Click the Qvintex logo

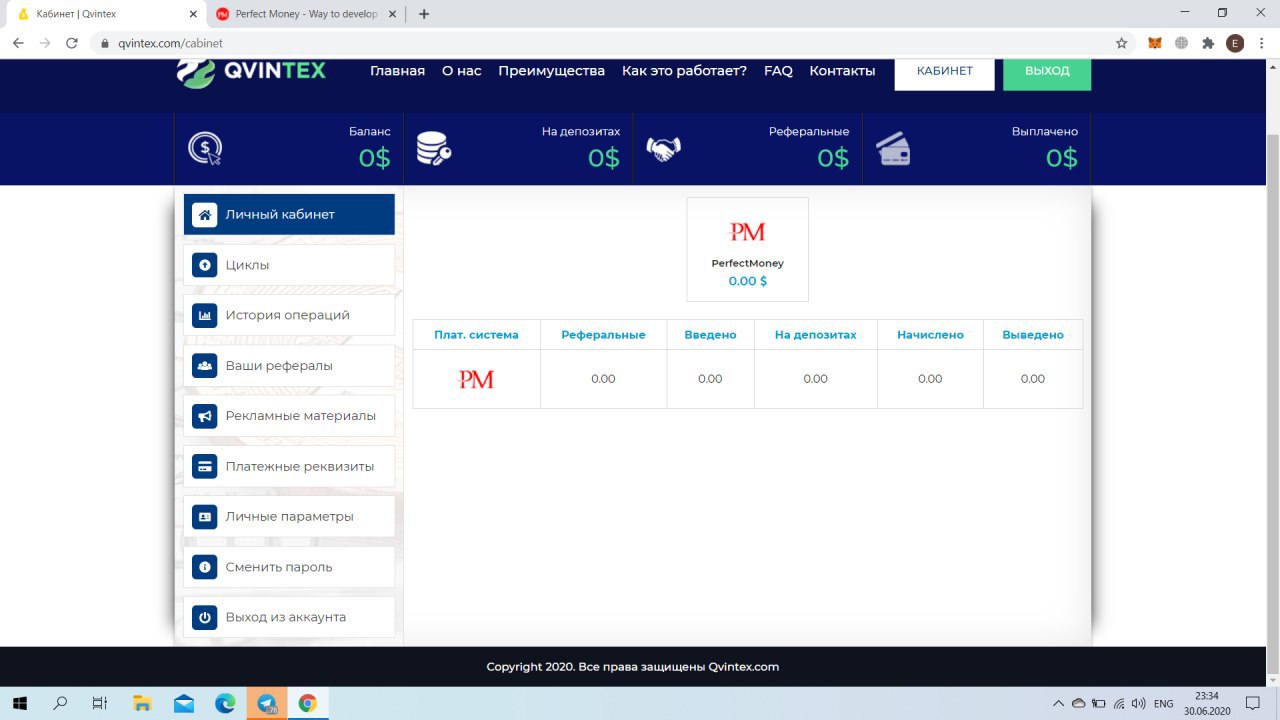(x=251, y=72)
